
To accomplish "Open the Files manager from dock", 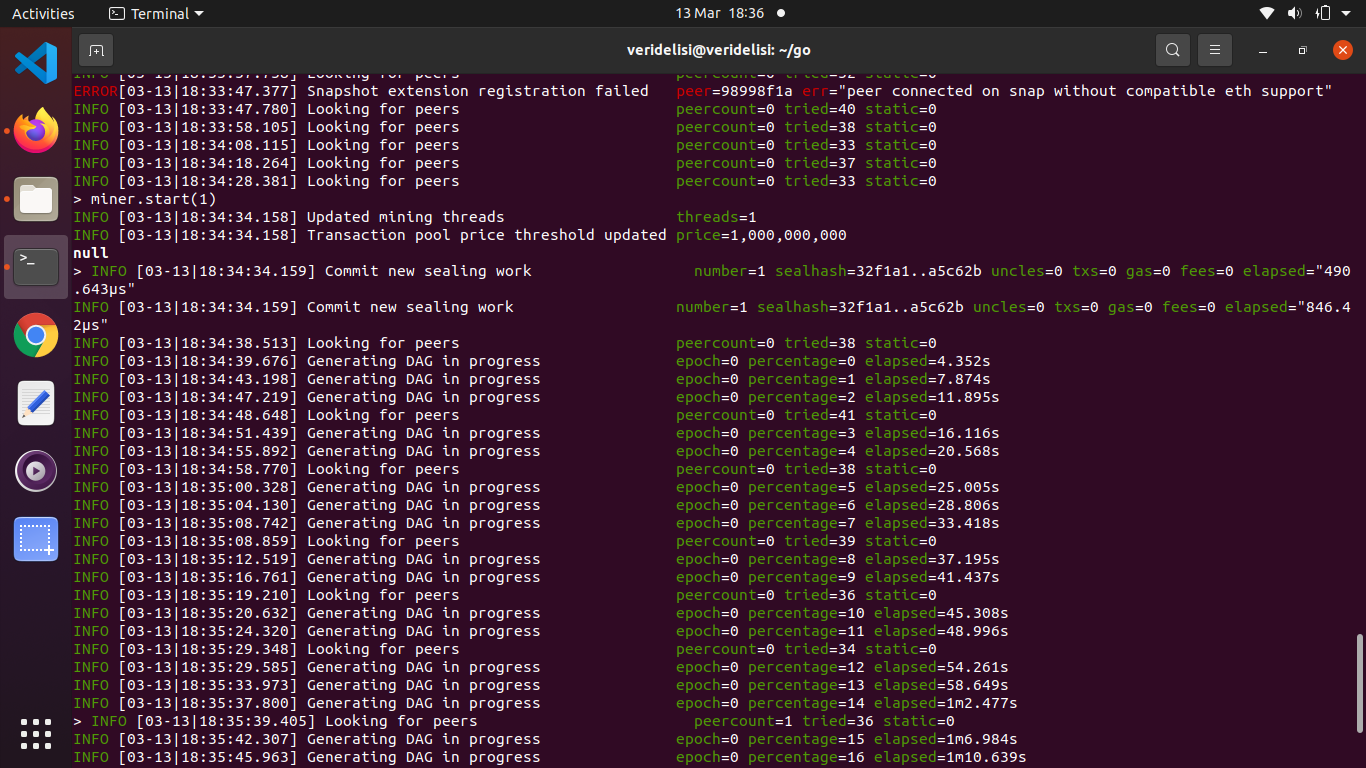I will click(36, 199).
